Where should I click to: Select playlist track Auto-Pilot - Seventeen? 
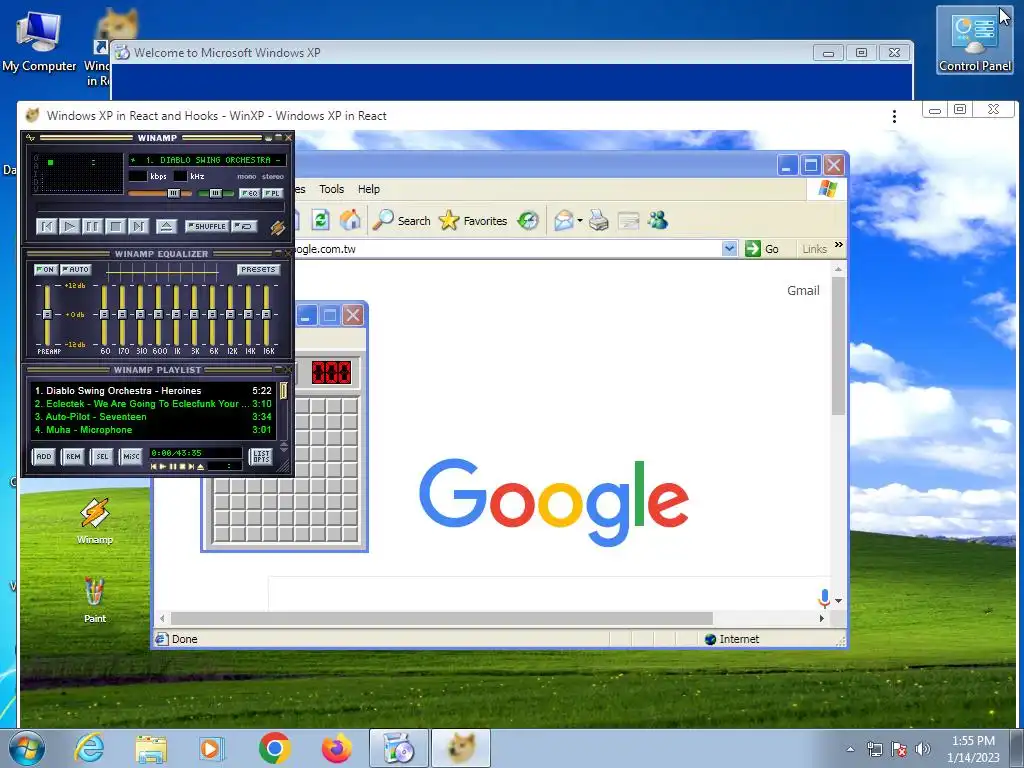pyautogui.click(x=153, y=417)
